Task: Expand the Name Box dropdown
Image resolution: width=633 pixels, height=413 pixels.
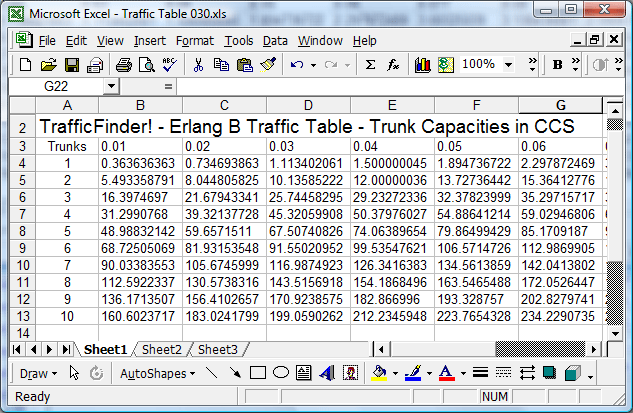Action: pos(111,86)
